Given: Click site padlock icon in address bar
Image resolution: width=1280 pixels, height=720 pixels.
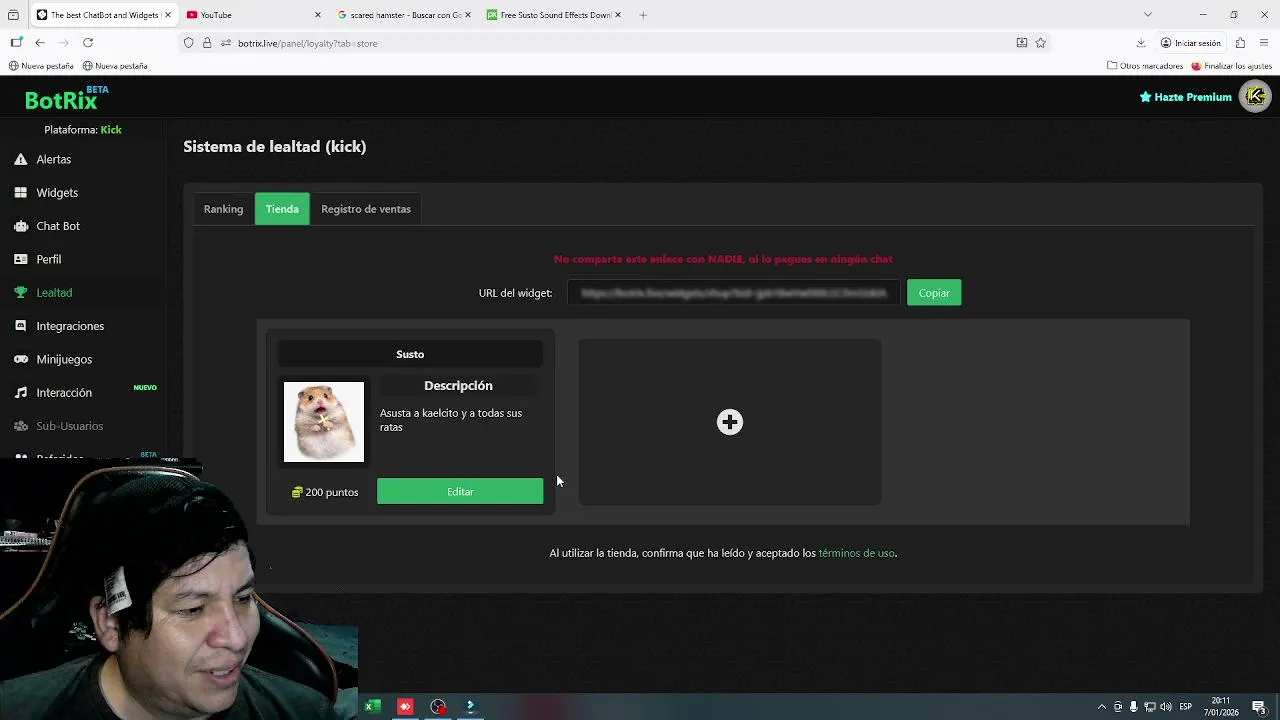Looking at the screenshot, I should (x=207, y=43).
